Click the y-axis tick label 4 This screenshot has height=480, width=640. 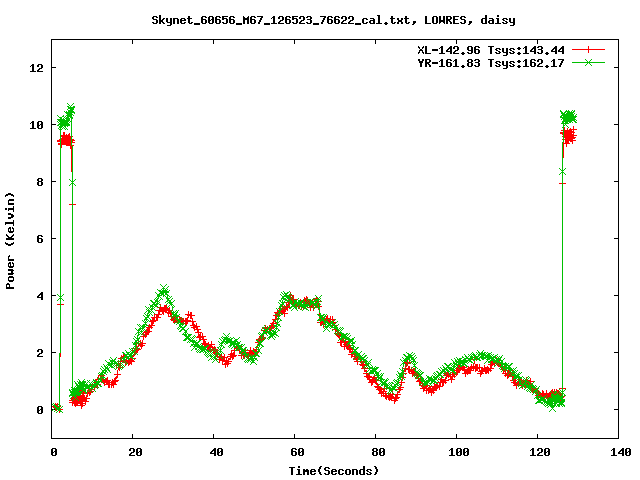point(40,296)
